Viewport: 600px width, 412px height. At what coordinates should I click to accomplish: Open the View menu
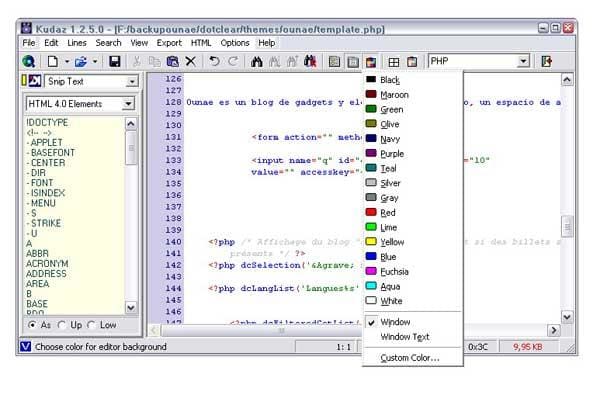tap(139, 43)
